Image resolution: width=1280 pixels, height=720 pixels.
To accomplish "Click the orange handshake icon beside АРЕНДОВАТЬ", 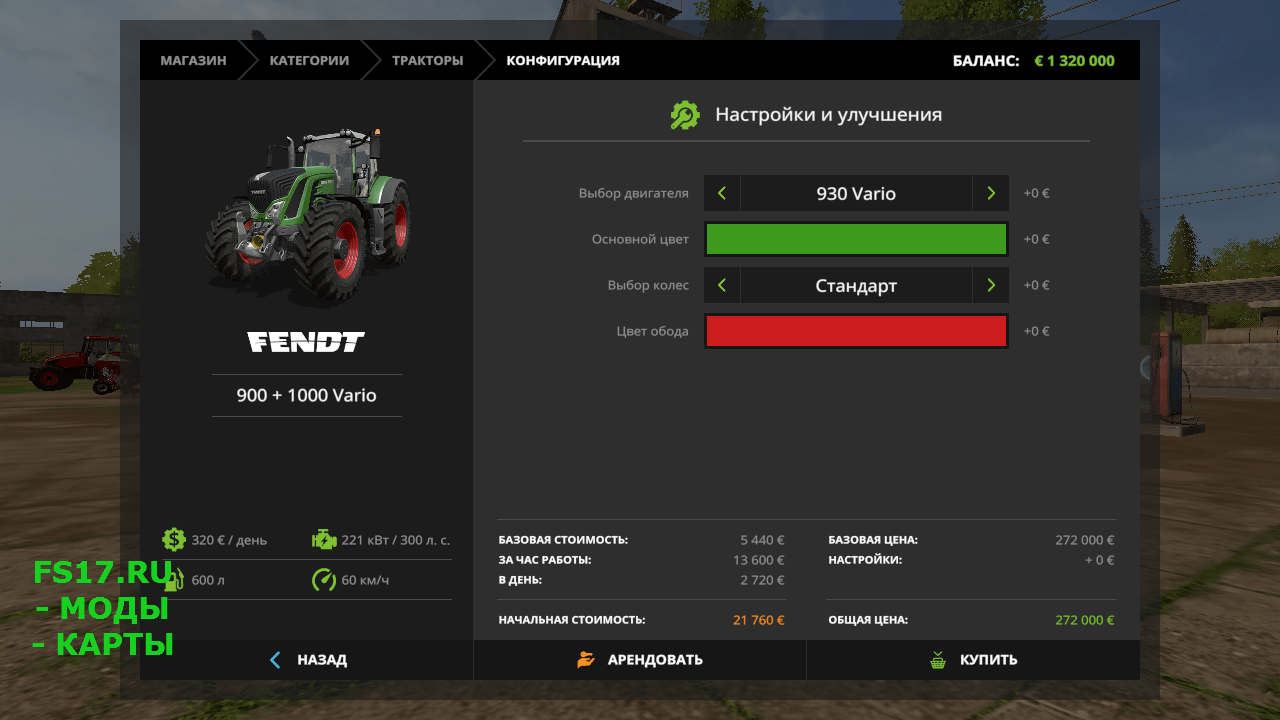I will [x=586, y=660].
